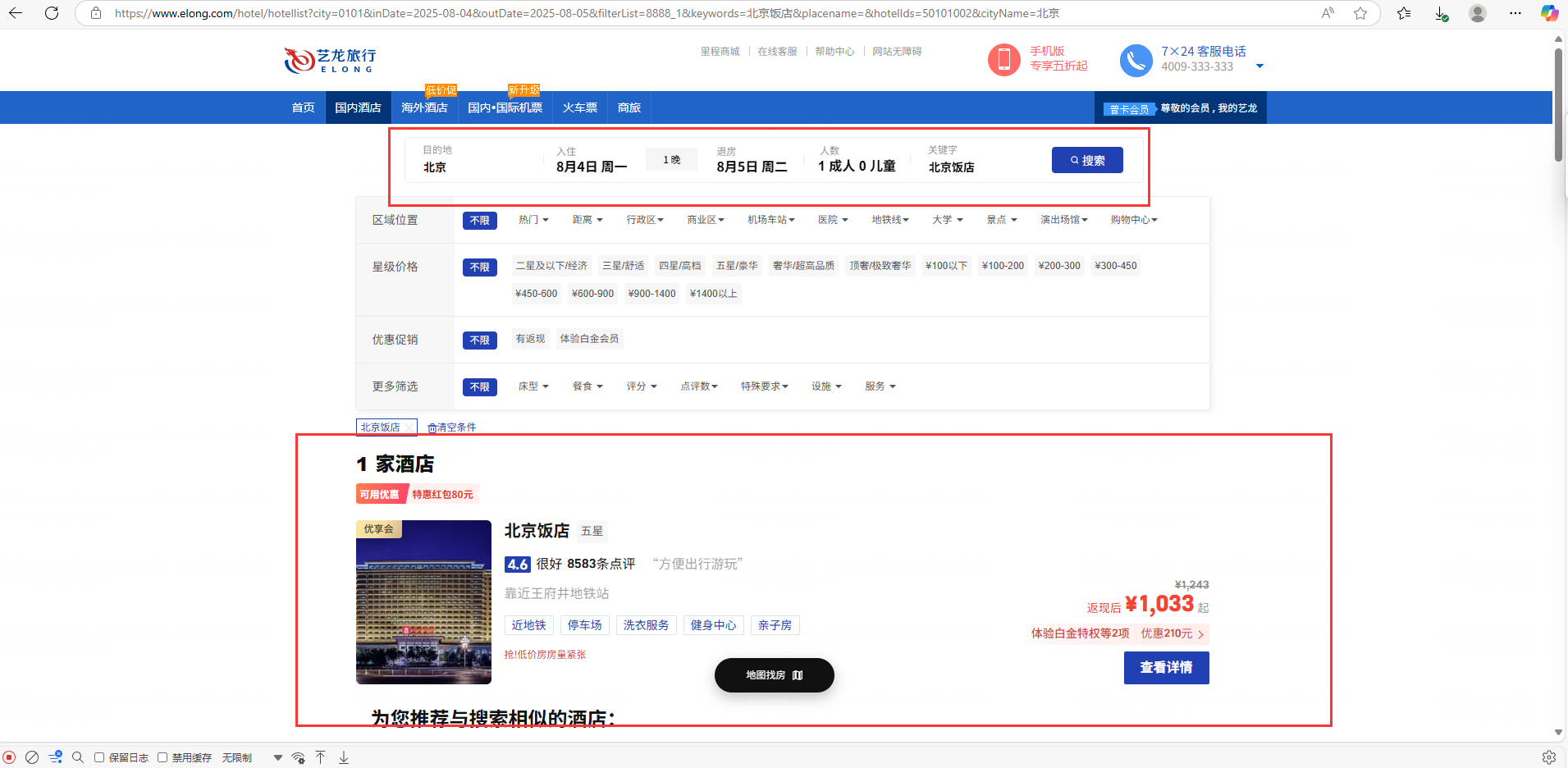Click the page vertical scrollbar thumb
Viewport: 1568px width, 768px height.
1558,104
